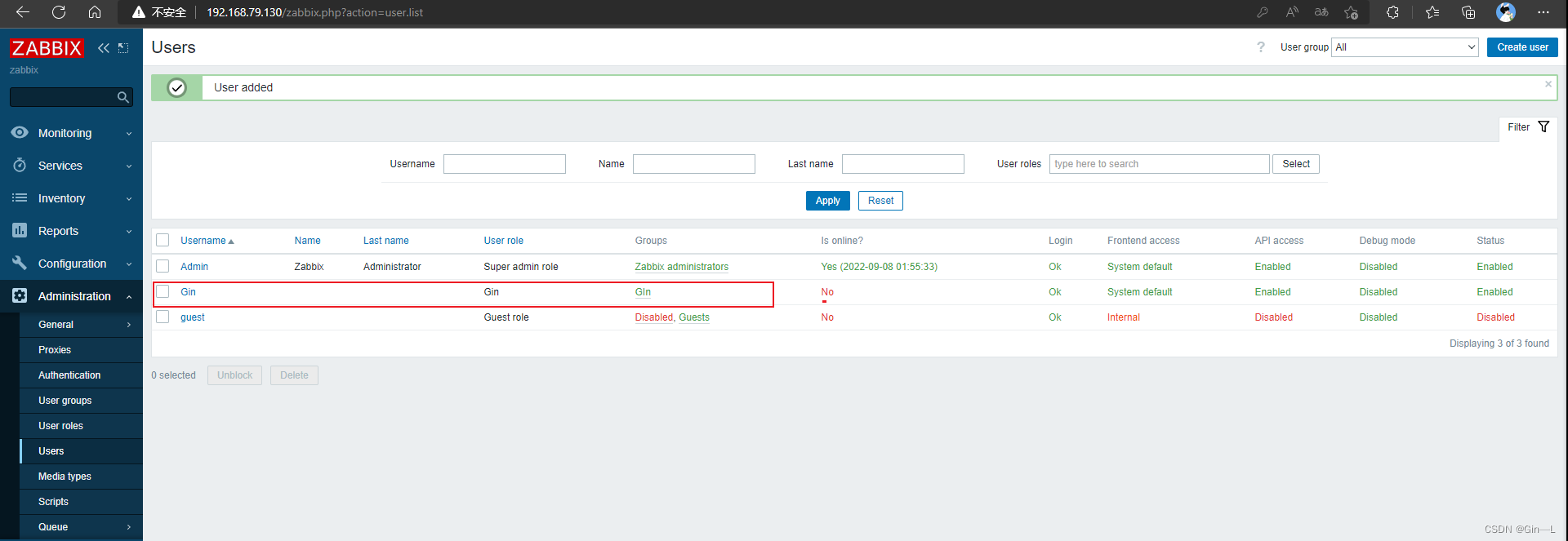Toggle the select-all users checkbox
The height and width of the screenshot is (541, 1568).
(x=163, y=240)
